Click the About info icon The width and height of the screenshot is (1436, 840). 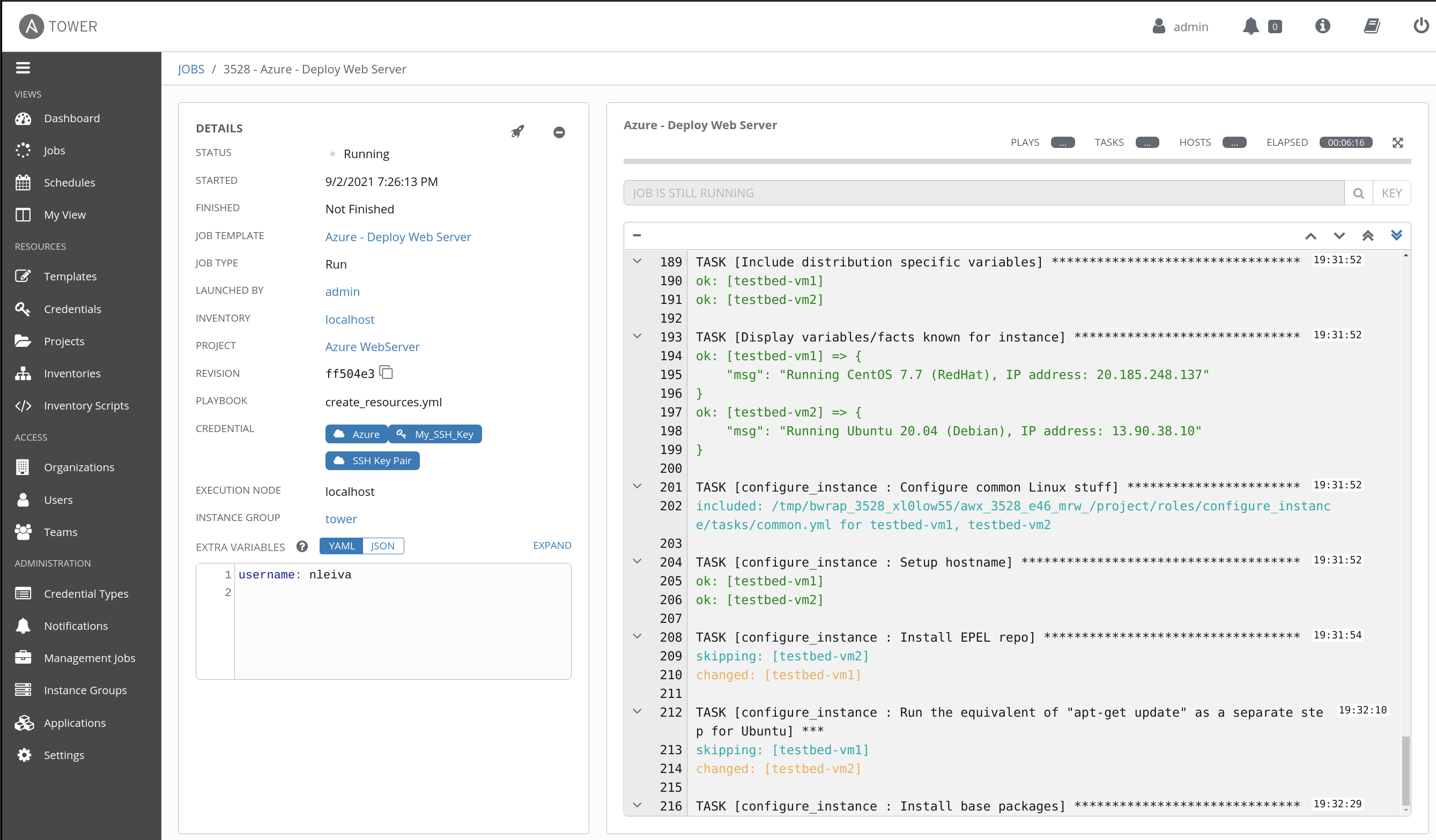(1322, 26)
